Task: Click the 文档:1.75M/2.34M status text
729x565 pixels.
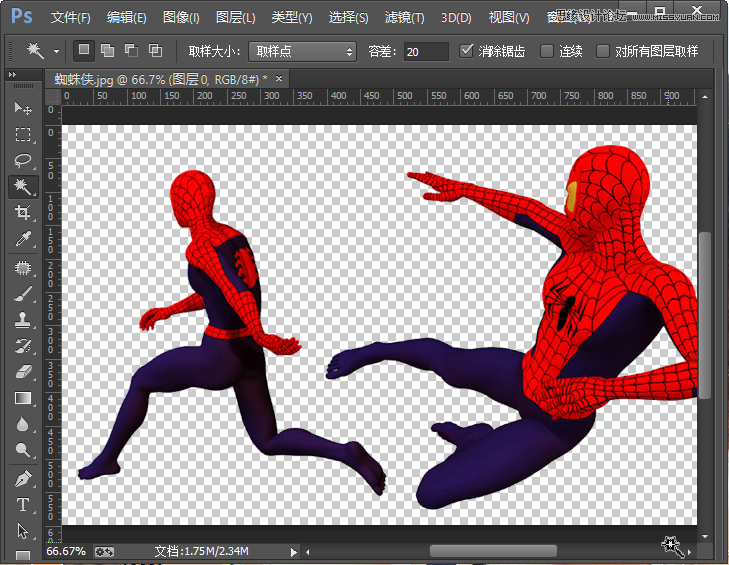Action: [x=201, y=552]
